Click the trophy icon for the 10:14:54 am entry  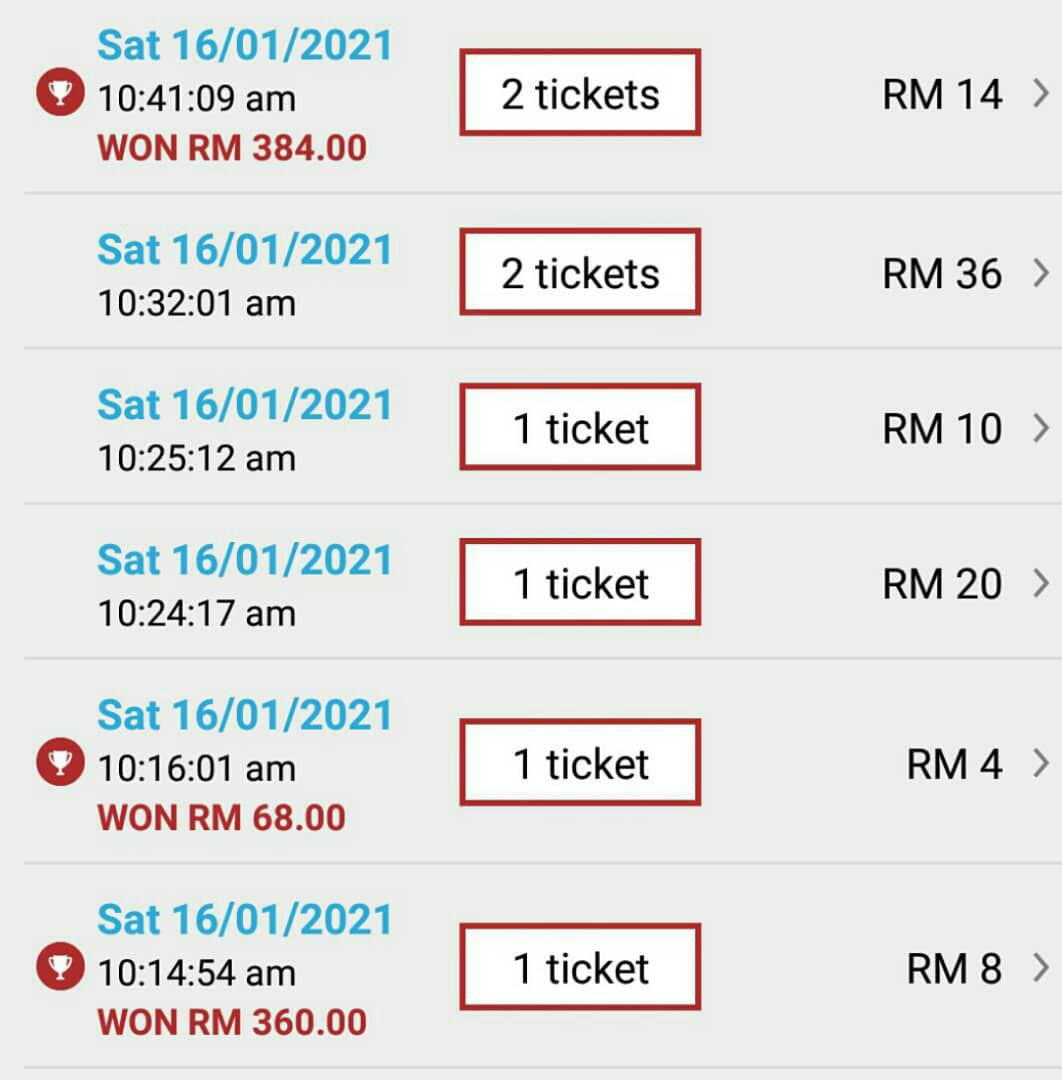point(61,966)
